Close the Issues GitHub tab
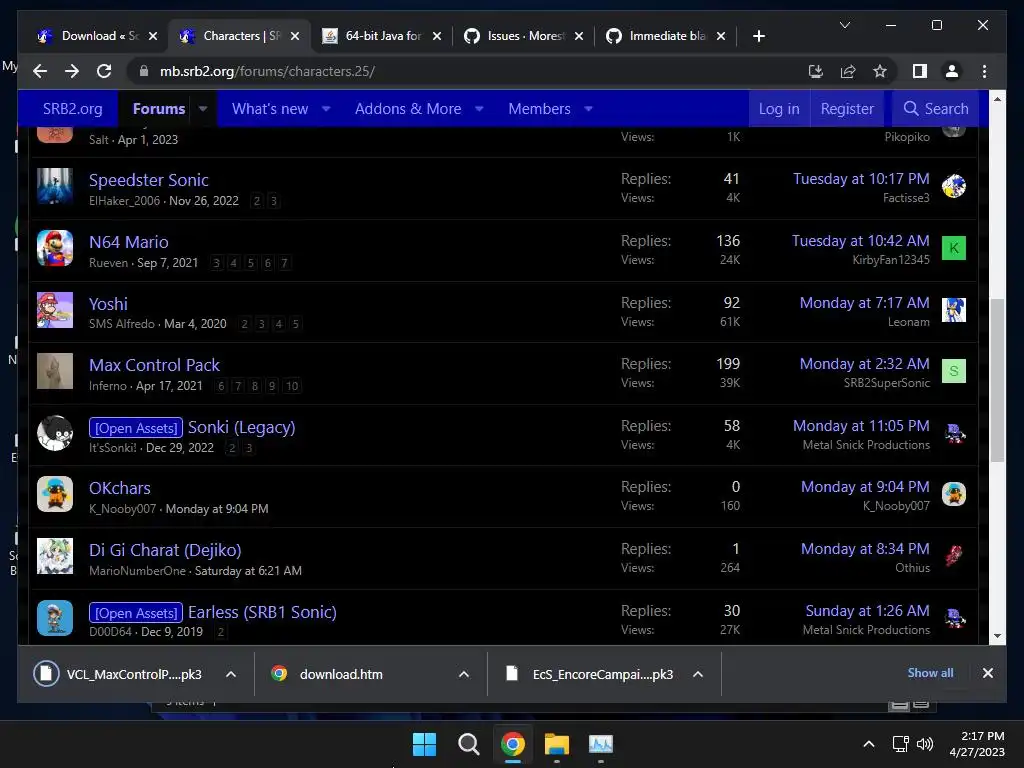This screenshot has width=1024, height=768. click(x=579, y=37)
